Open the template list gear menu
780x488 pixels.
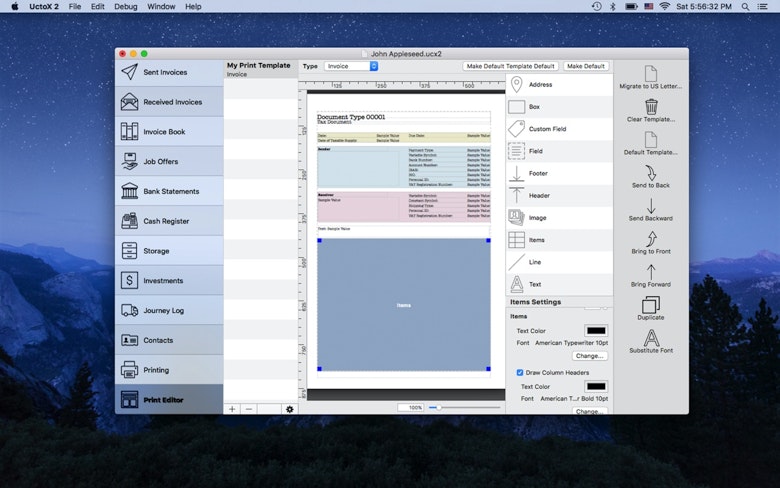coord(290,409)
